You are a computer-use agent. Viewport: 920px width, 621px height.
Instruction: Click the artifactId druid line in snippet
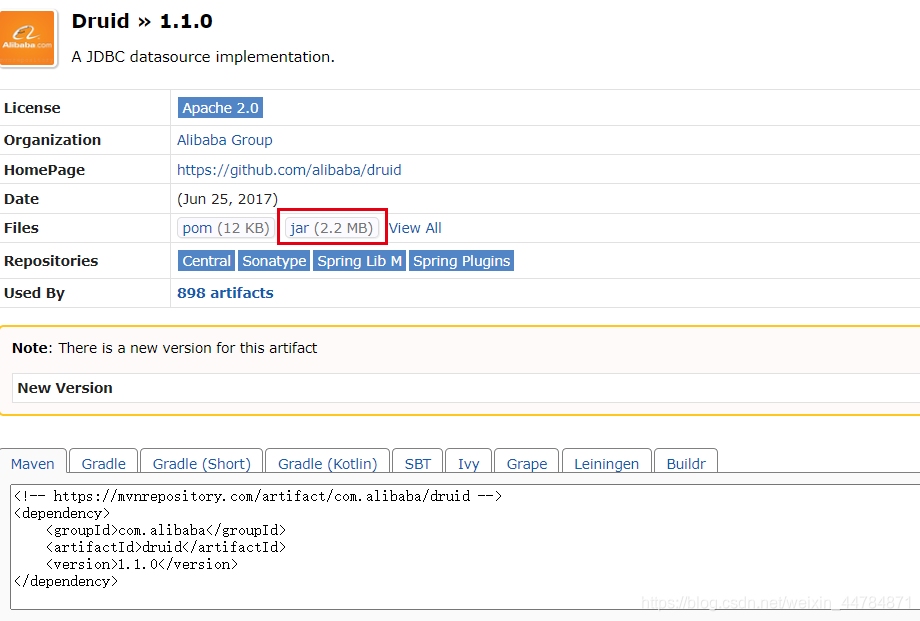click(x=166, y=547)
